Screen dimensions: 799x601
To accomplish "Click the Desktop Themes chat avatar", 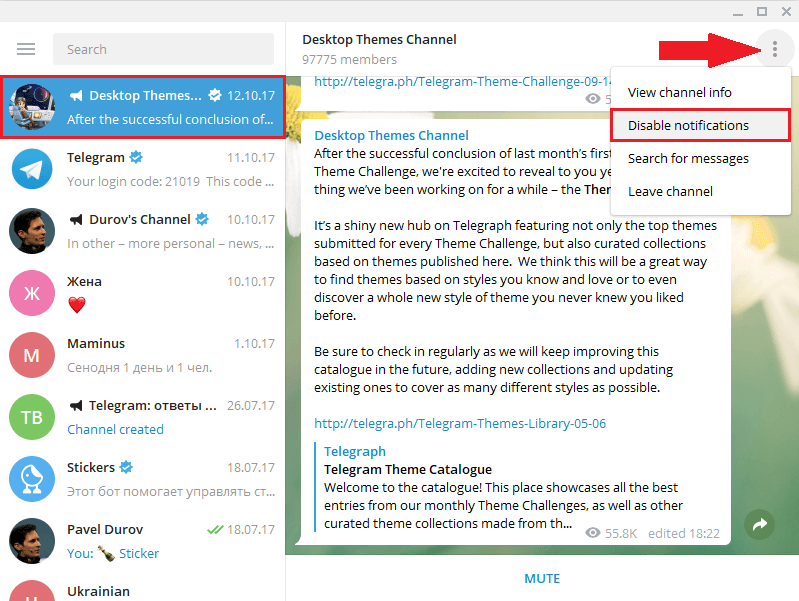I will pos(32,107).
